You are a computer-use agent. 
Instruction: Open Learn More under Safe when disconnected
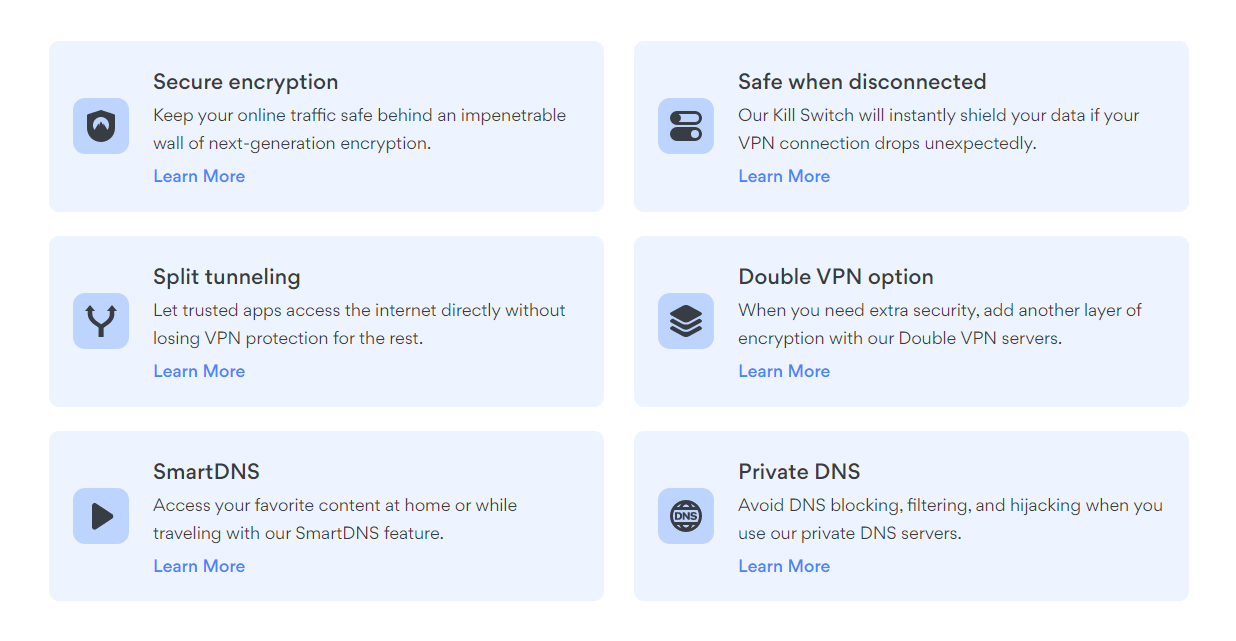click(784, 176)
